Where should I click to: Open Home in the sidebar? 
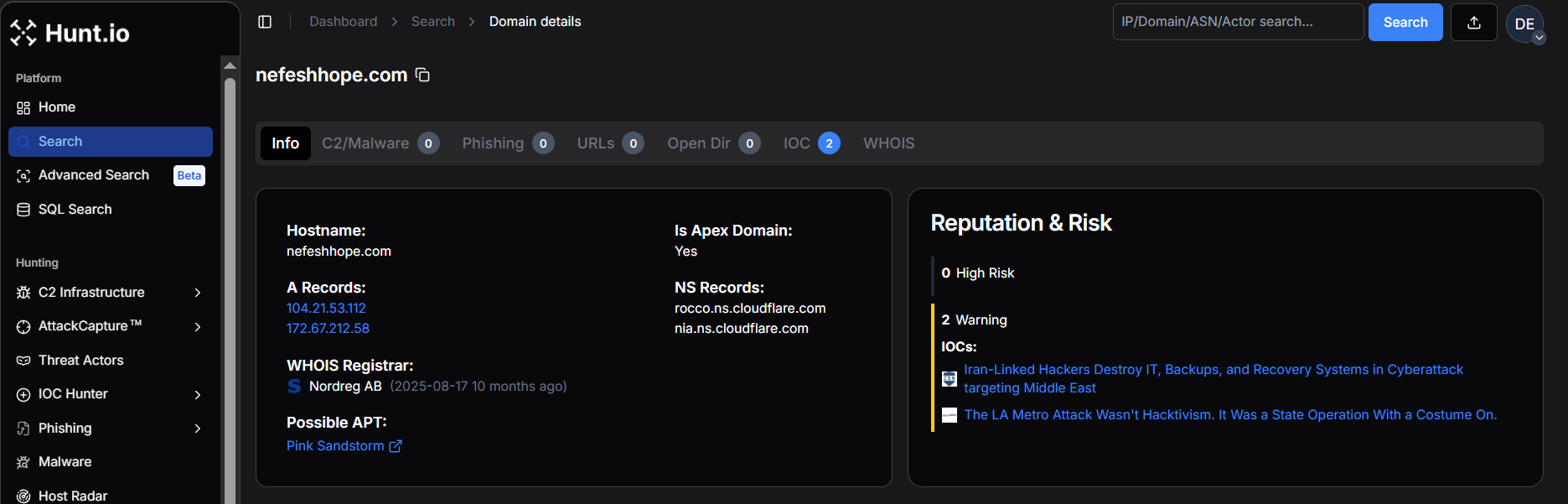111,107
